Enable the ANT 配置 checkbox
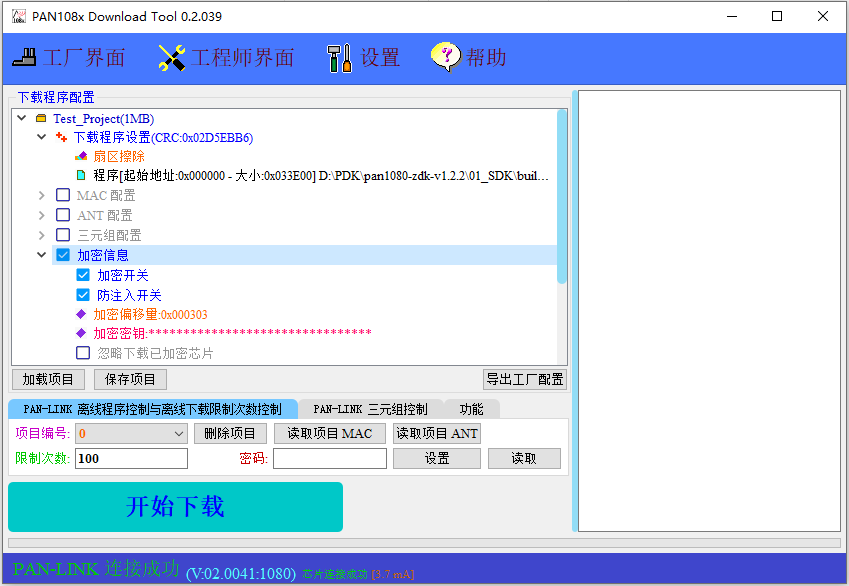This screenshot has width=849, height=586. 63,215
